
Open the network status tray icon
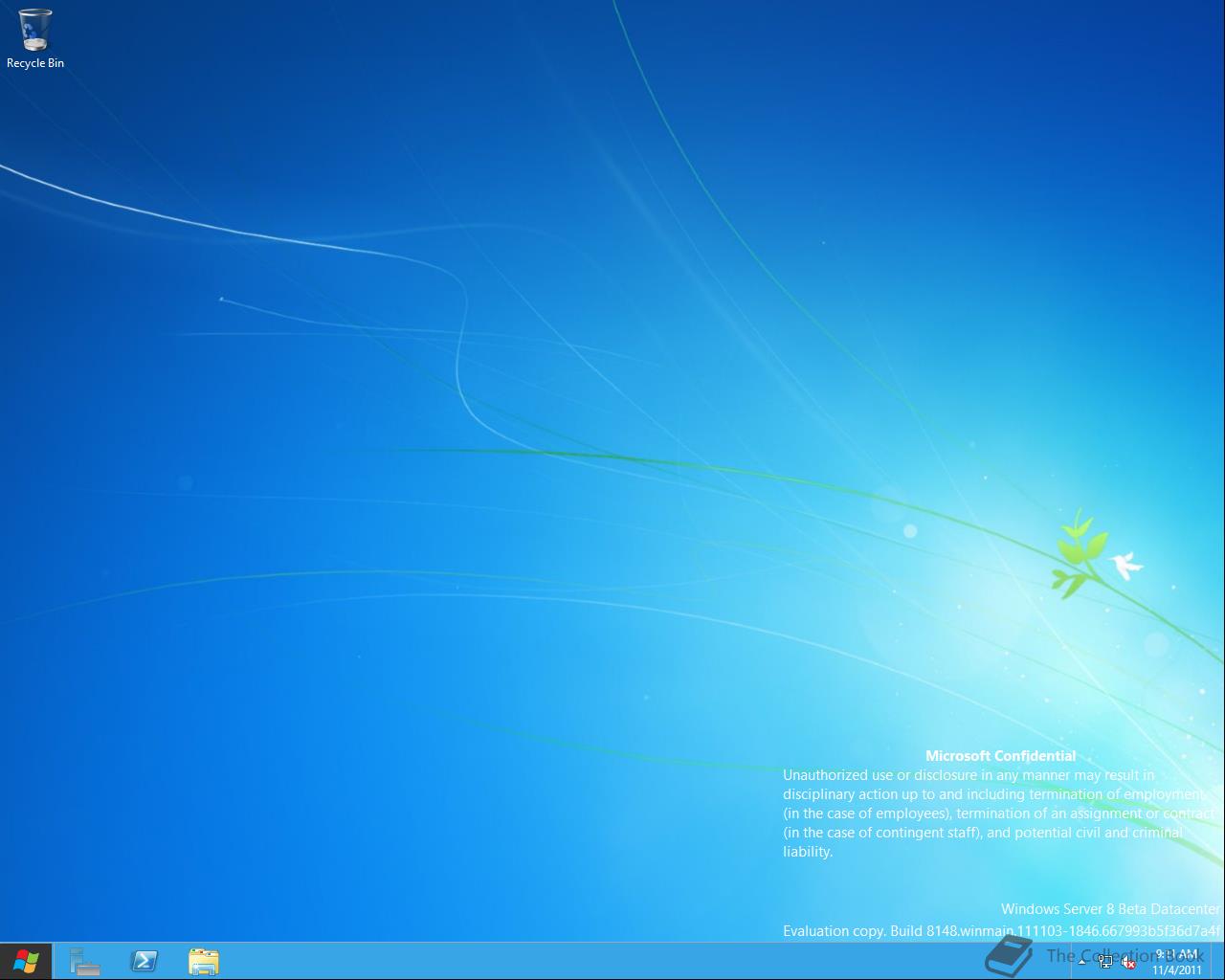pos(1105,962)
